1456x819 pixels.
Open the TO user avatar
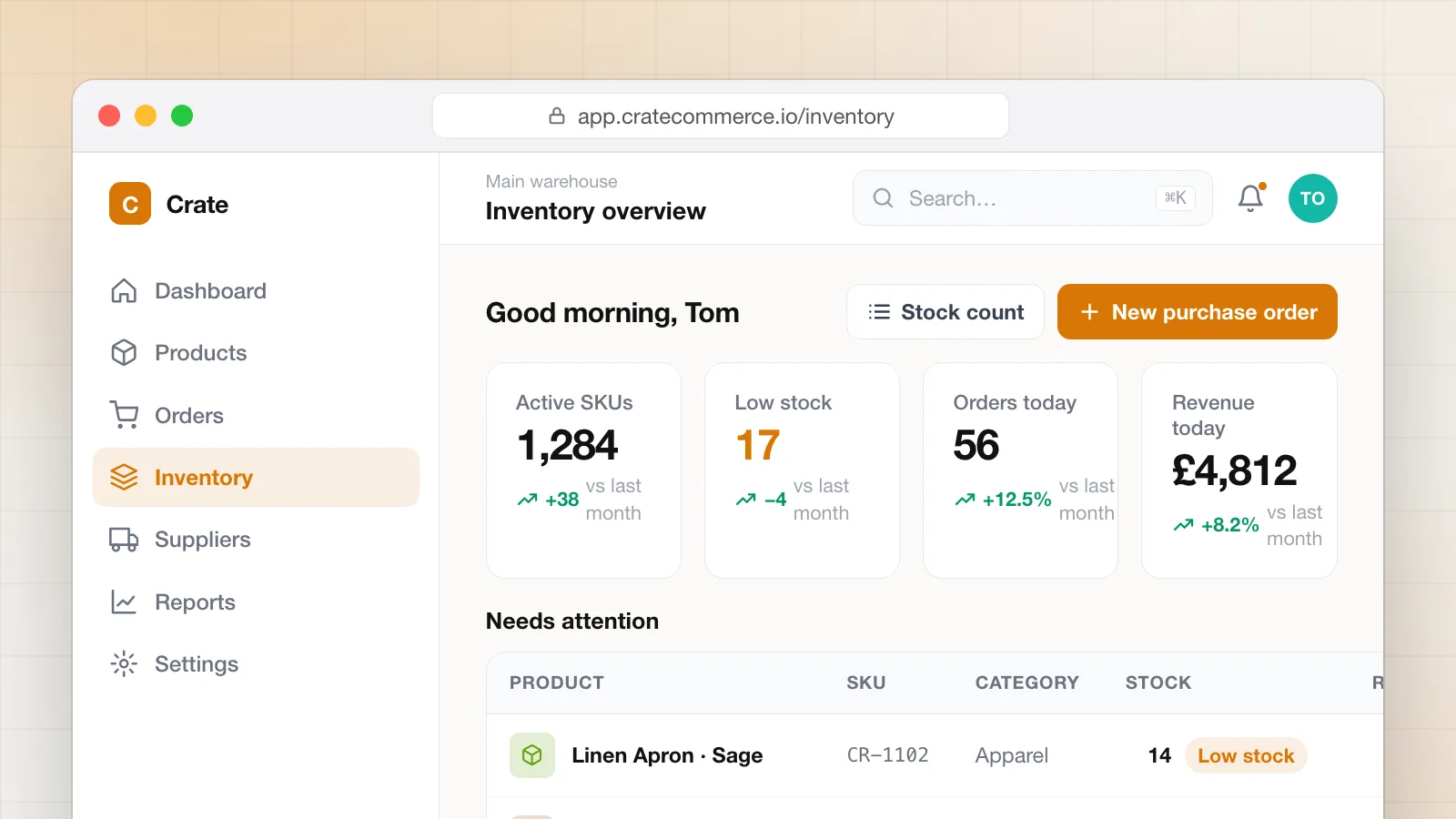(1312, 198)
